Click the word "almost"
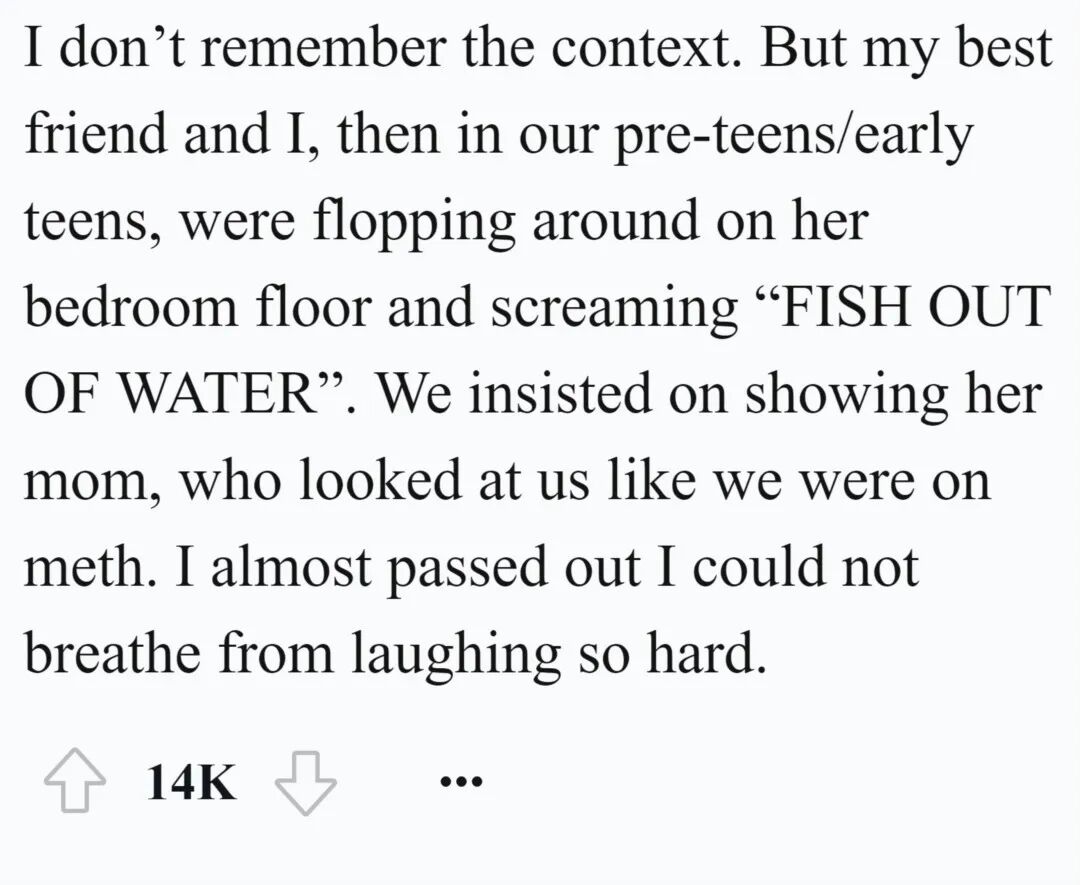The height and width of the screenshot is (885, 1080). [x=291, y=566]
